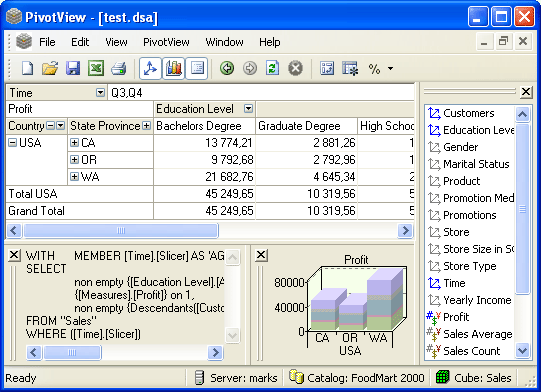Open the percent dropdown arrow
This screenshot has height=392, width=541.
pos(390,68)
